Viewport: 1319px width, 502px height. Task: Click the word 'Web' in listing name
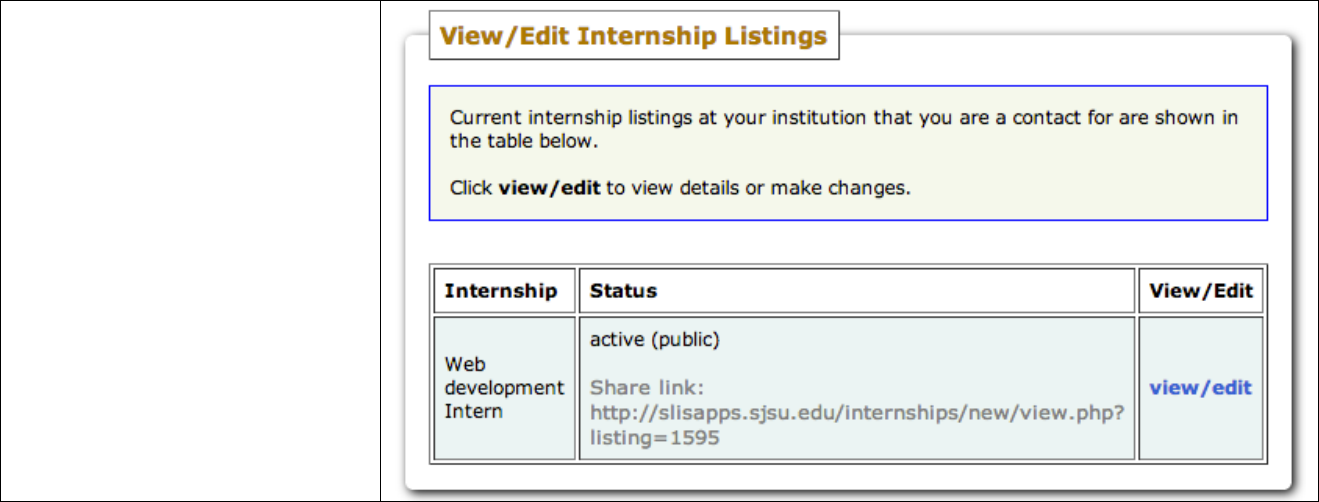click(464, 364)
